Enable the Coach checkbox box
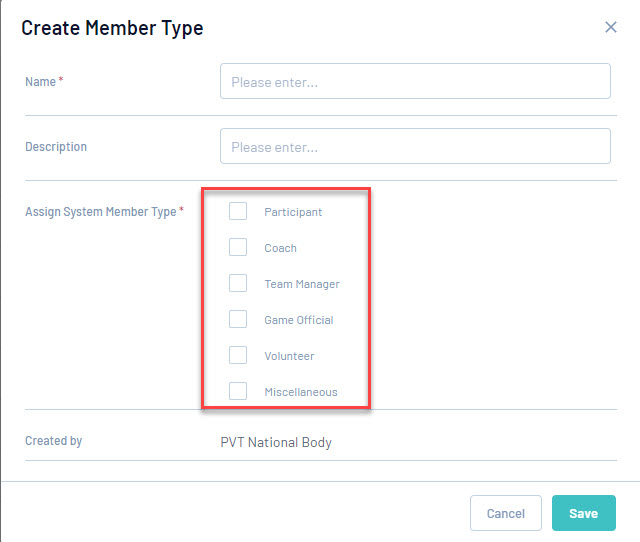This screenshot has height=542, width=640. point(238,247)
